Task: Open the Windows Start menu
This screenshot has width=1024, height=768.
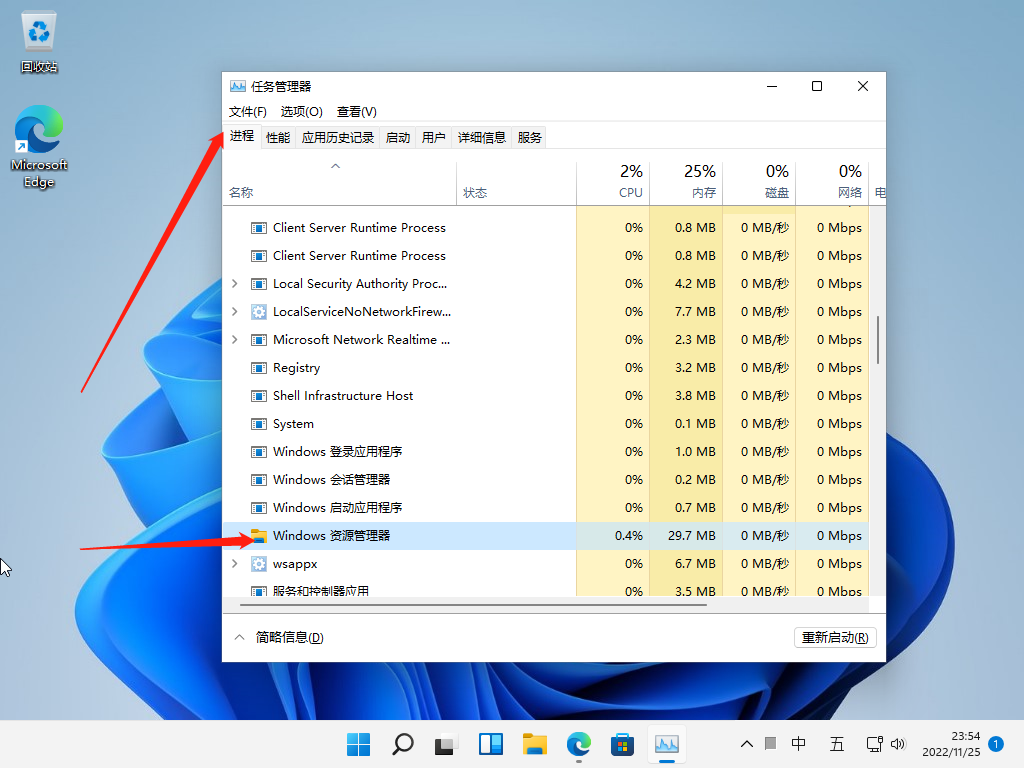Action: tap(359, 744)
